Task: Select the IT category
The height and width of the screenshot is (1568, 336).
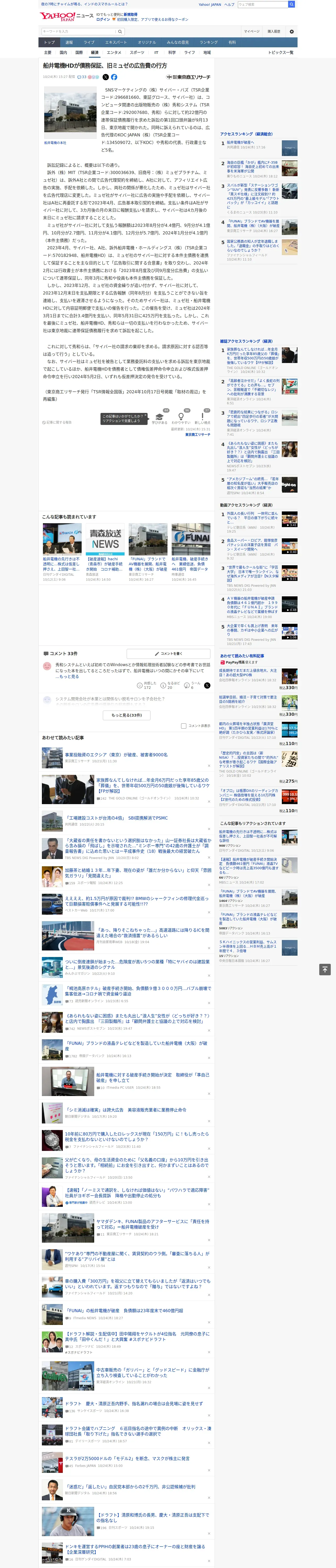Action: click(156, 52)
